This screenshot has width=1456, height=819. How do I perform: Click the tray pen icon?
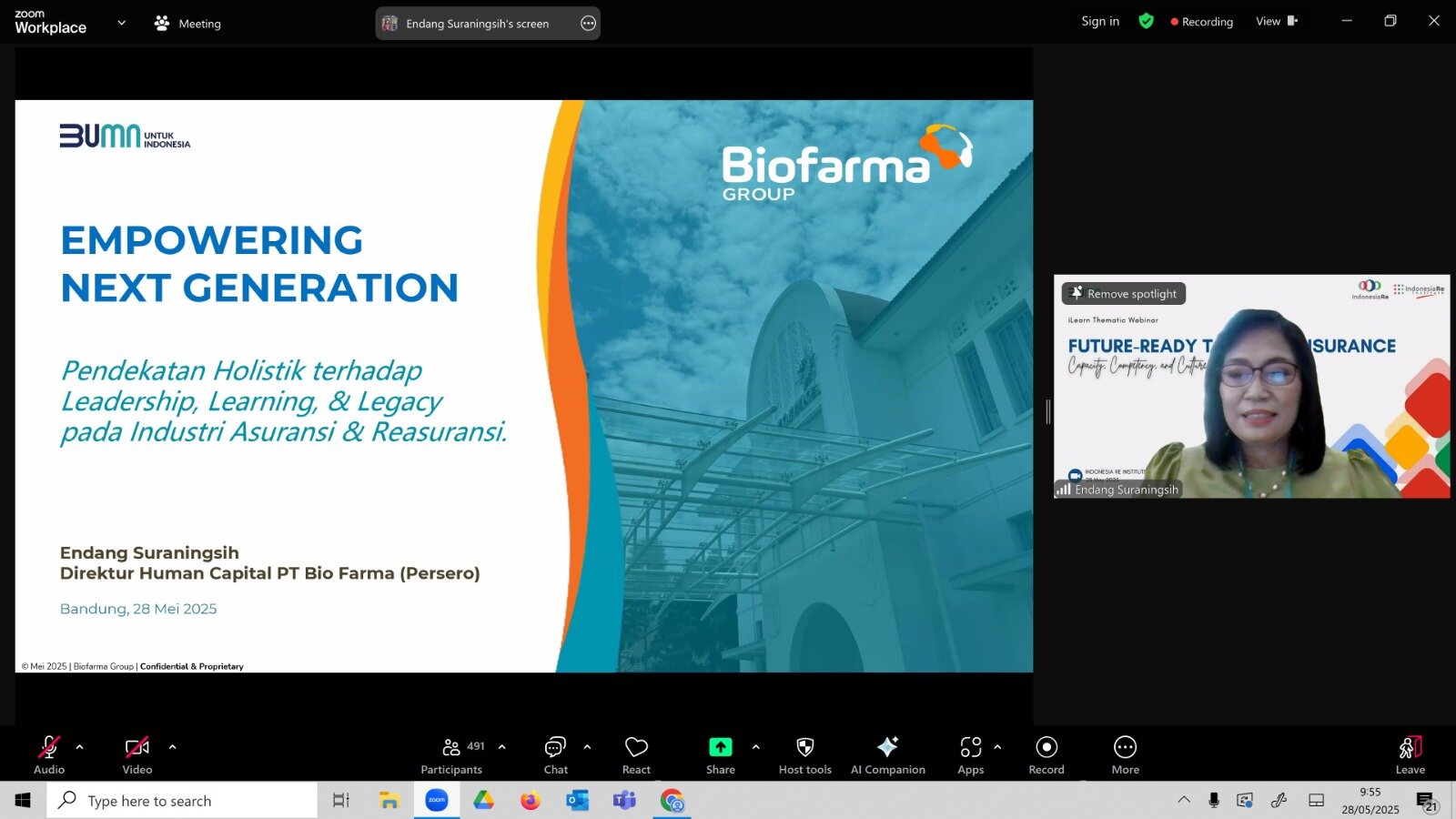1279,800
